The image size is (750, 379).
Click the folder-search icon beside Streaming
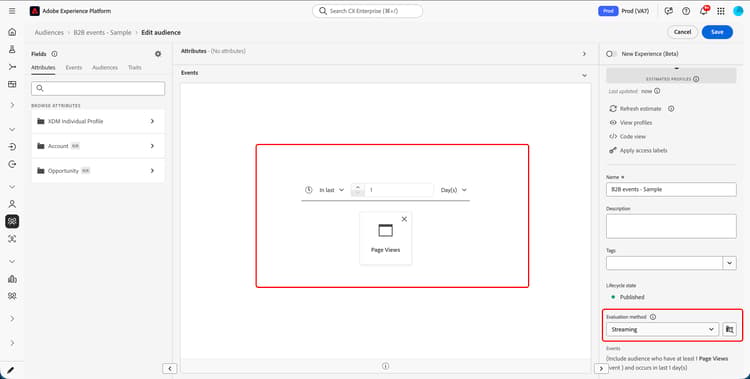pos(729,329)
